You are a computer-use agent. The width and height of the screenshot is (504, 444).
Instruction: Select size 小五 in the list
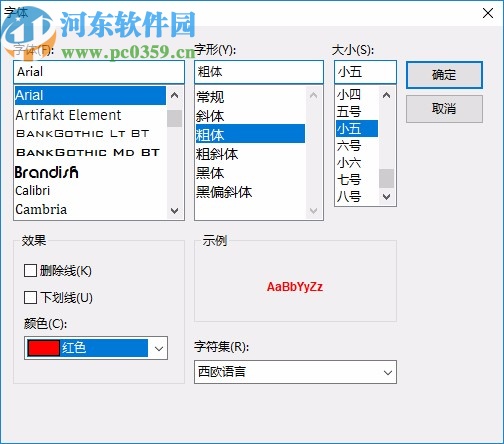pyautogui.click(x=357, y=129)
